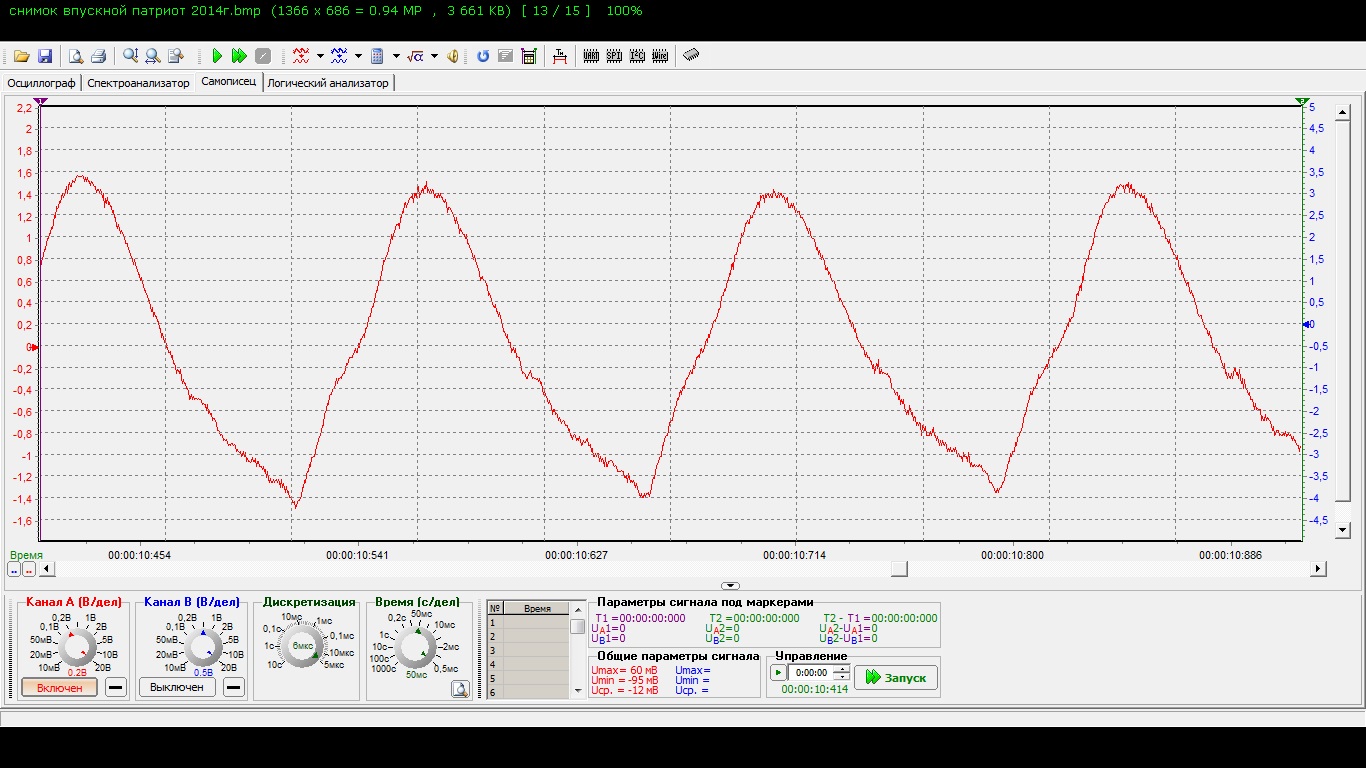
Task: Click the grey stop icon
Action: click(262, 56)
